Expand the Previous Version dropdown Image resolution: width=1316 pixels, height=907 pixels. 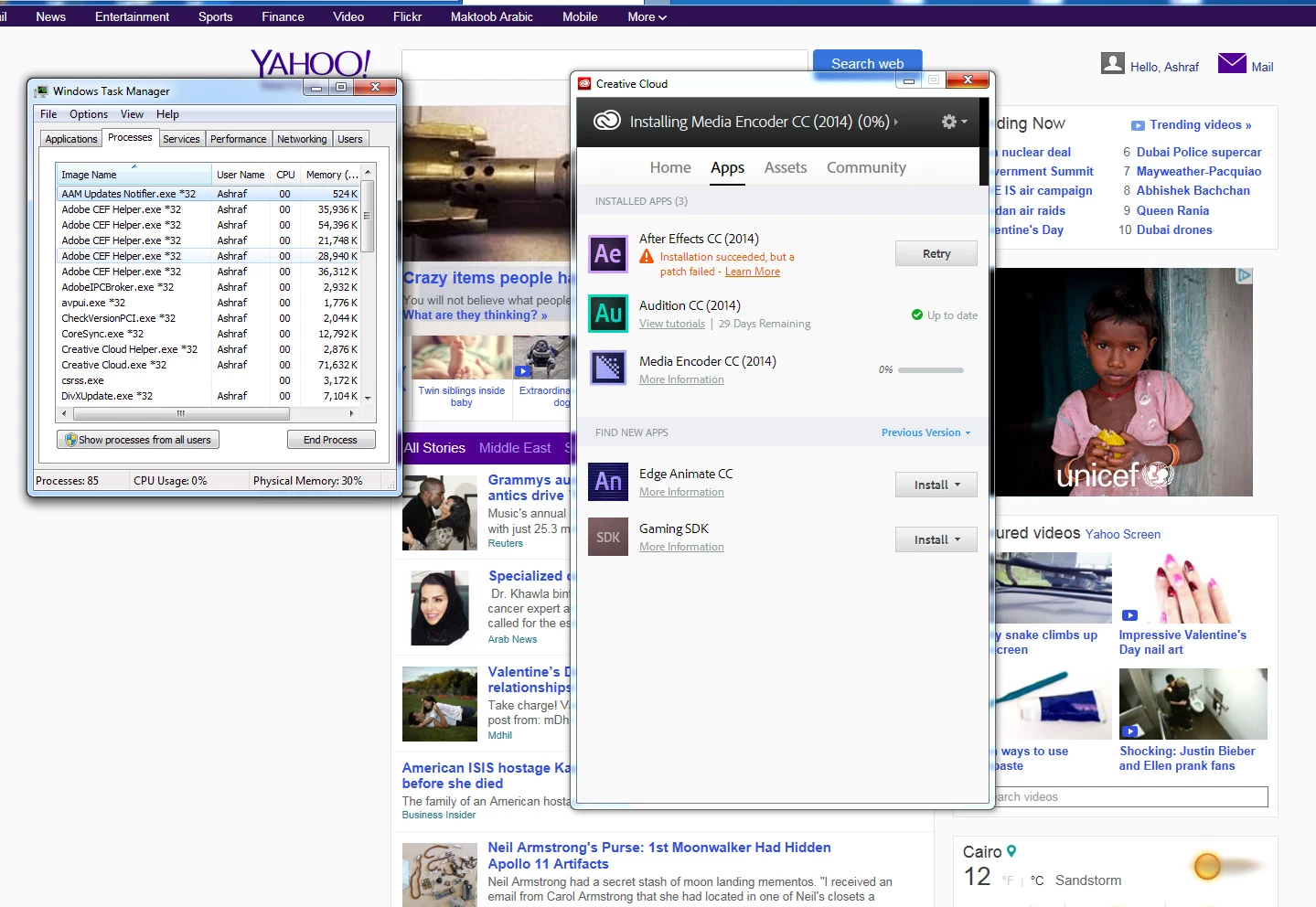[x=925, y=432]
